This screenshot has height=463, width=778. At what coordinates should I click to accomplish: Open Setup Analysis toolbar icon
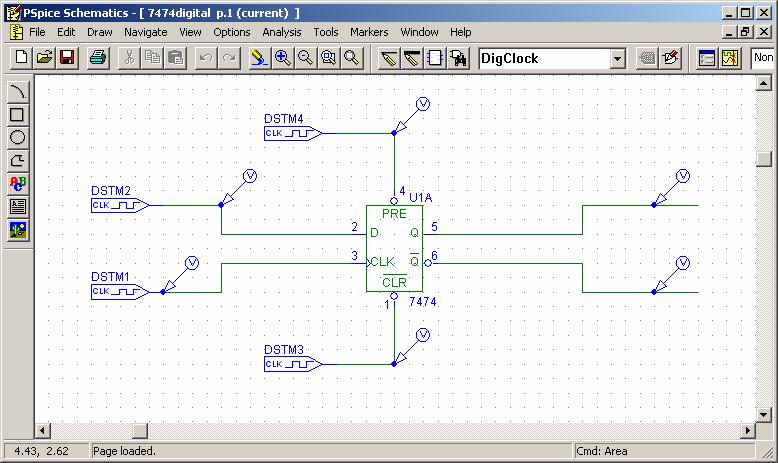pos(707,58)
